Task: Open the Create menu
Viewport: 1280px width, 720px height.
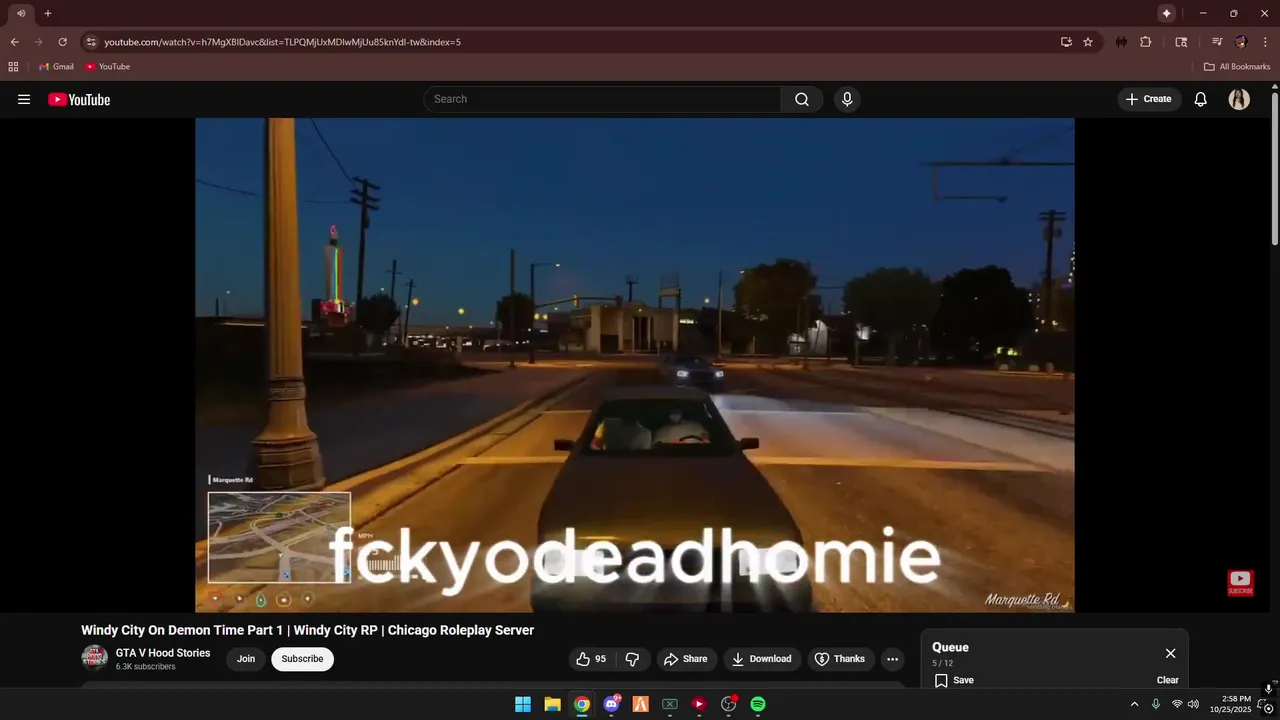Action: click(1148, 99)
